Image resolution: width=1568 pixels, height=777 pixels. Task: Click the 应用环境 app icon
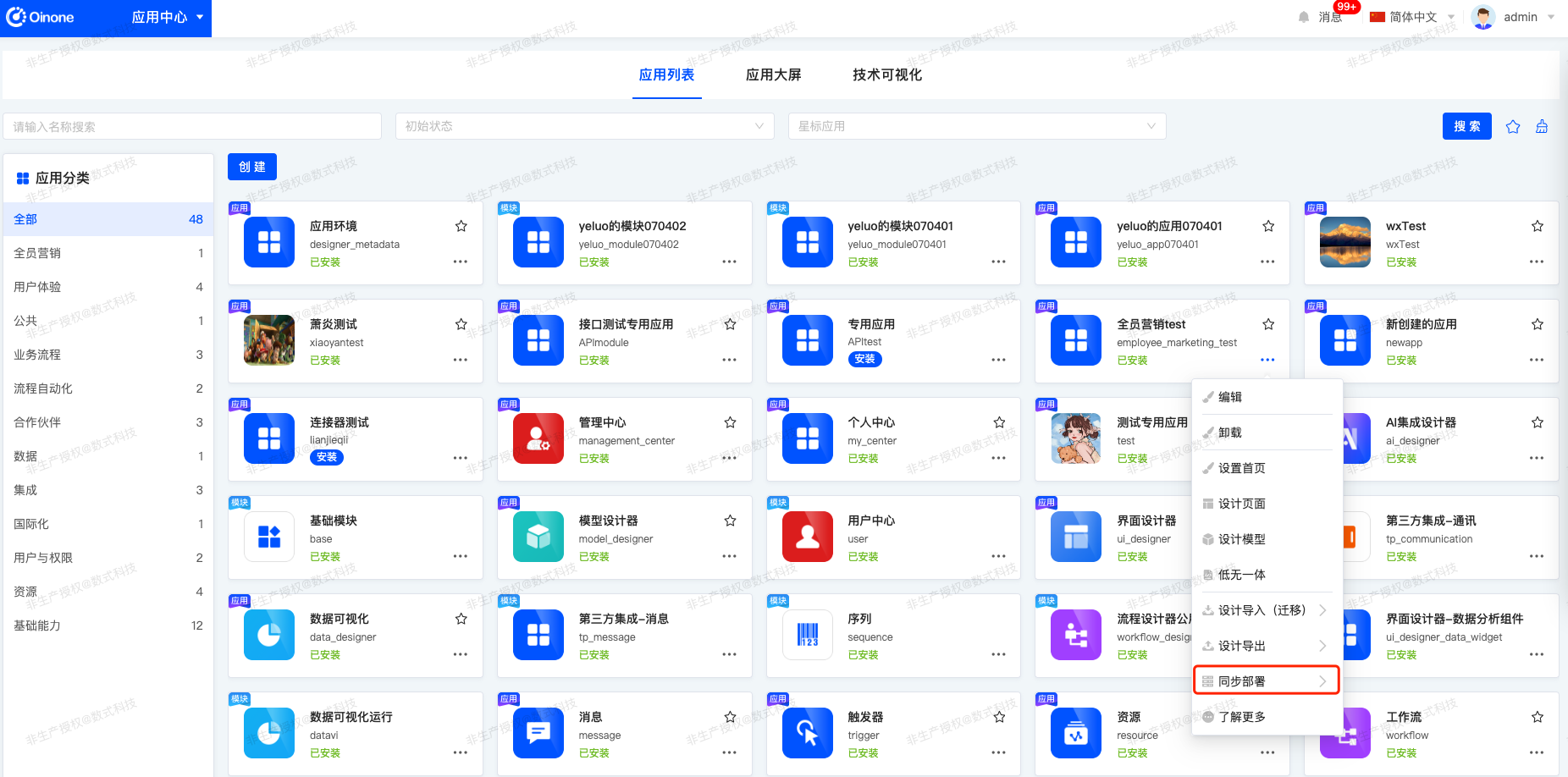point(269,242)
